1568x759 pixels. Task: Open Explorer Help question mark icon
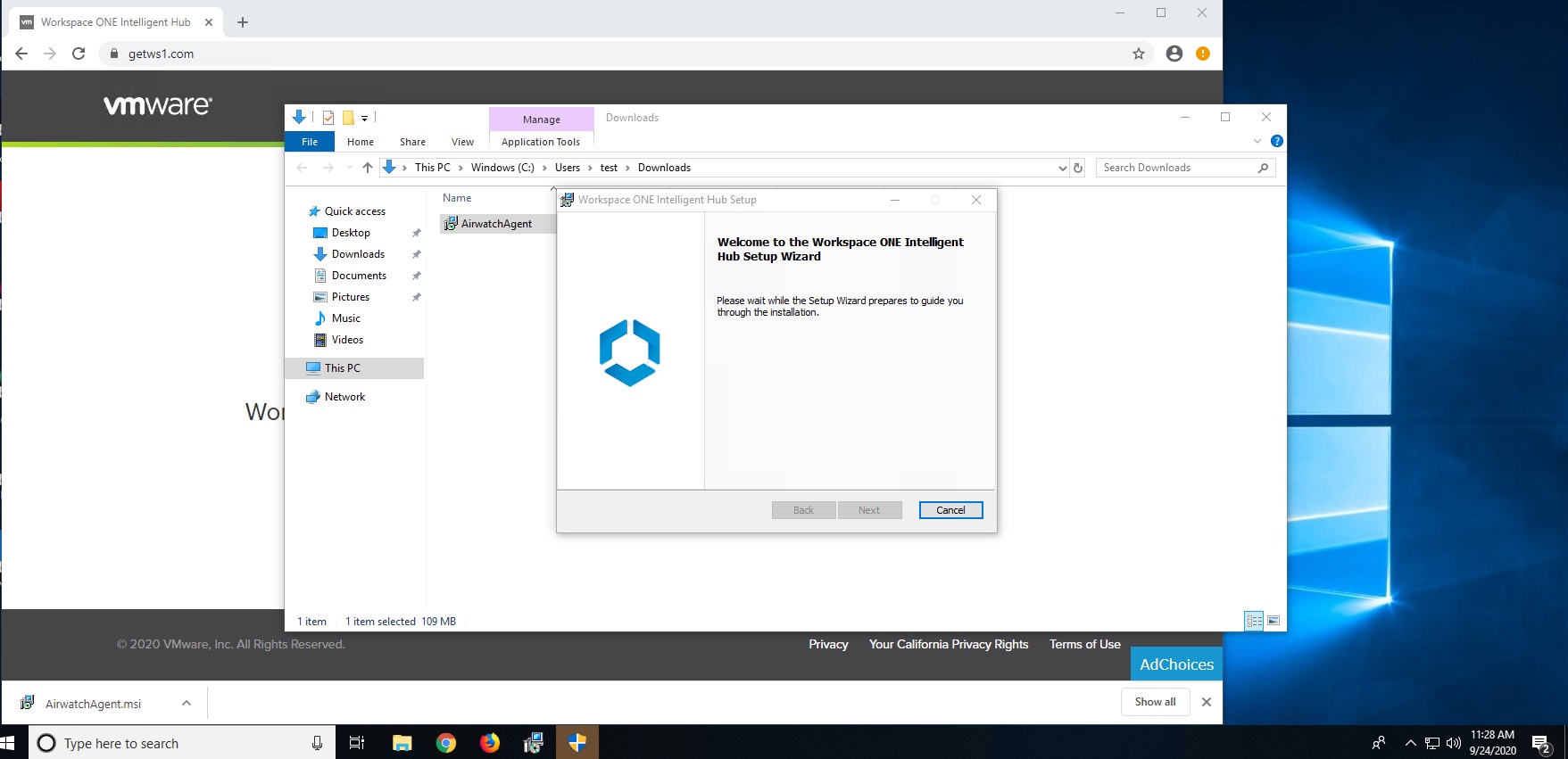pos(1277,141)
